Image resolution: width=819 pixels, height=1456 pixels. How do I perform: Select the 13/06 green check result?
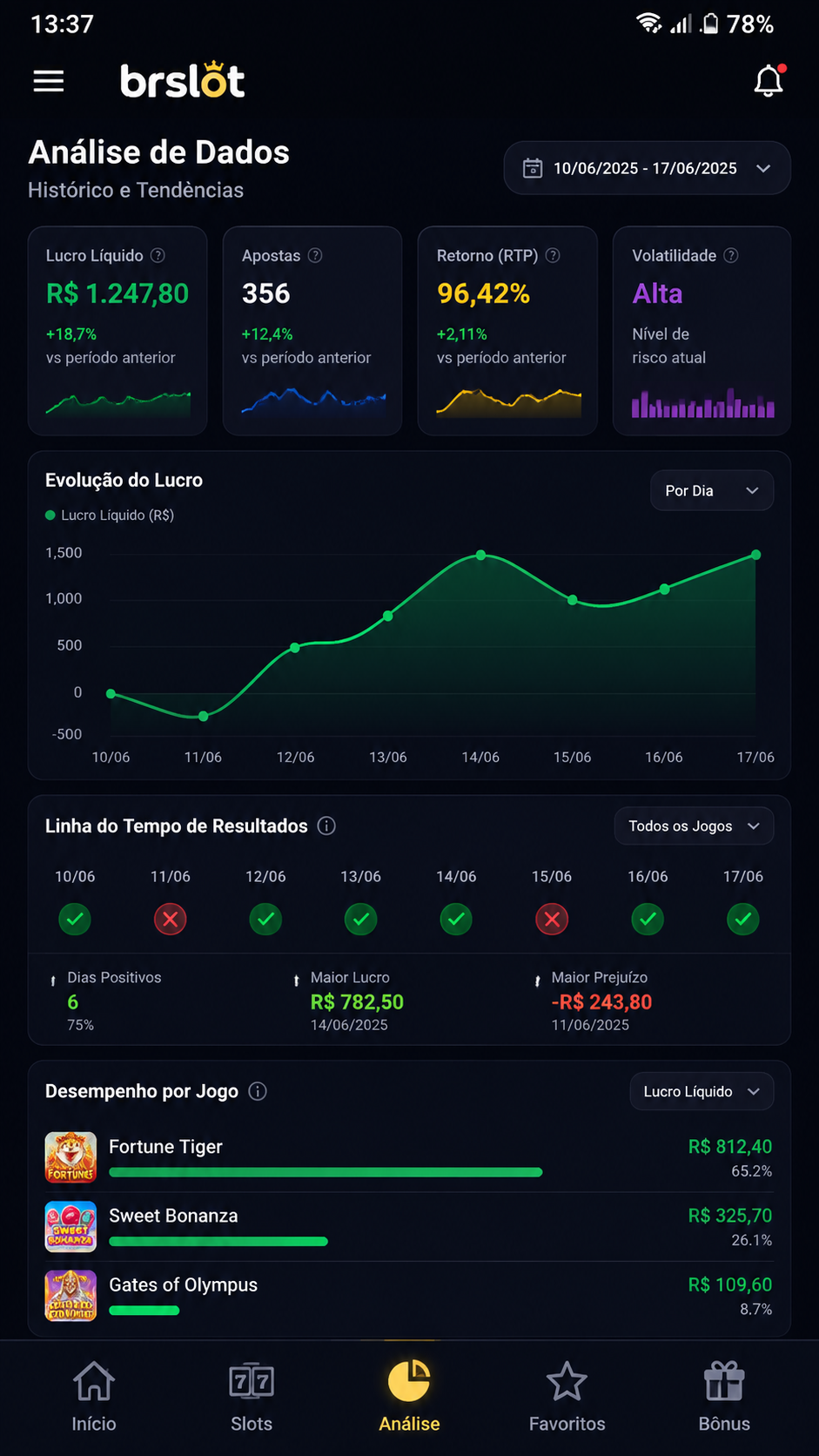tap(360, 919)
